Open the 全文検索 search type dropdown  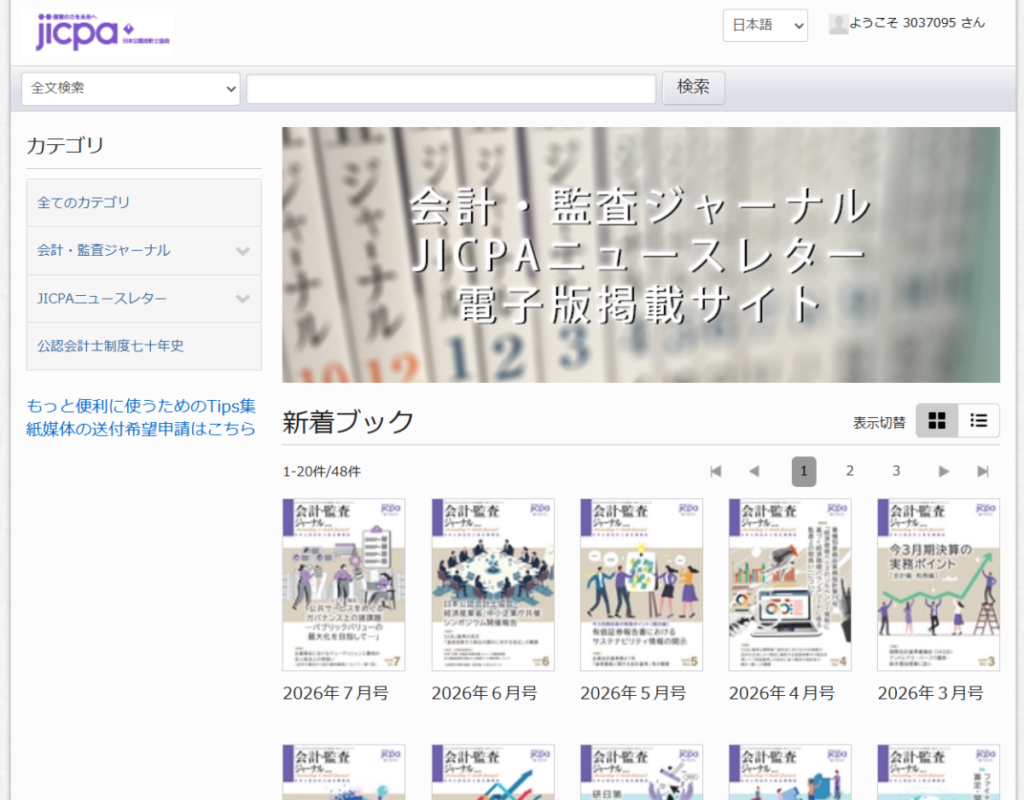(x=131, y=88)
